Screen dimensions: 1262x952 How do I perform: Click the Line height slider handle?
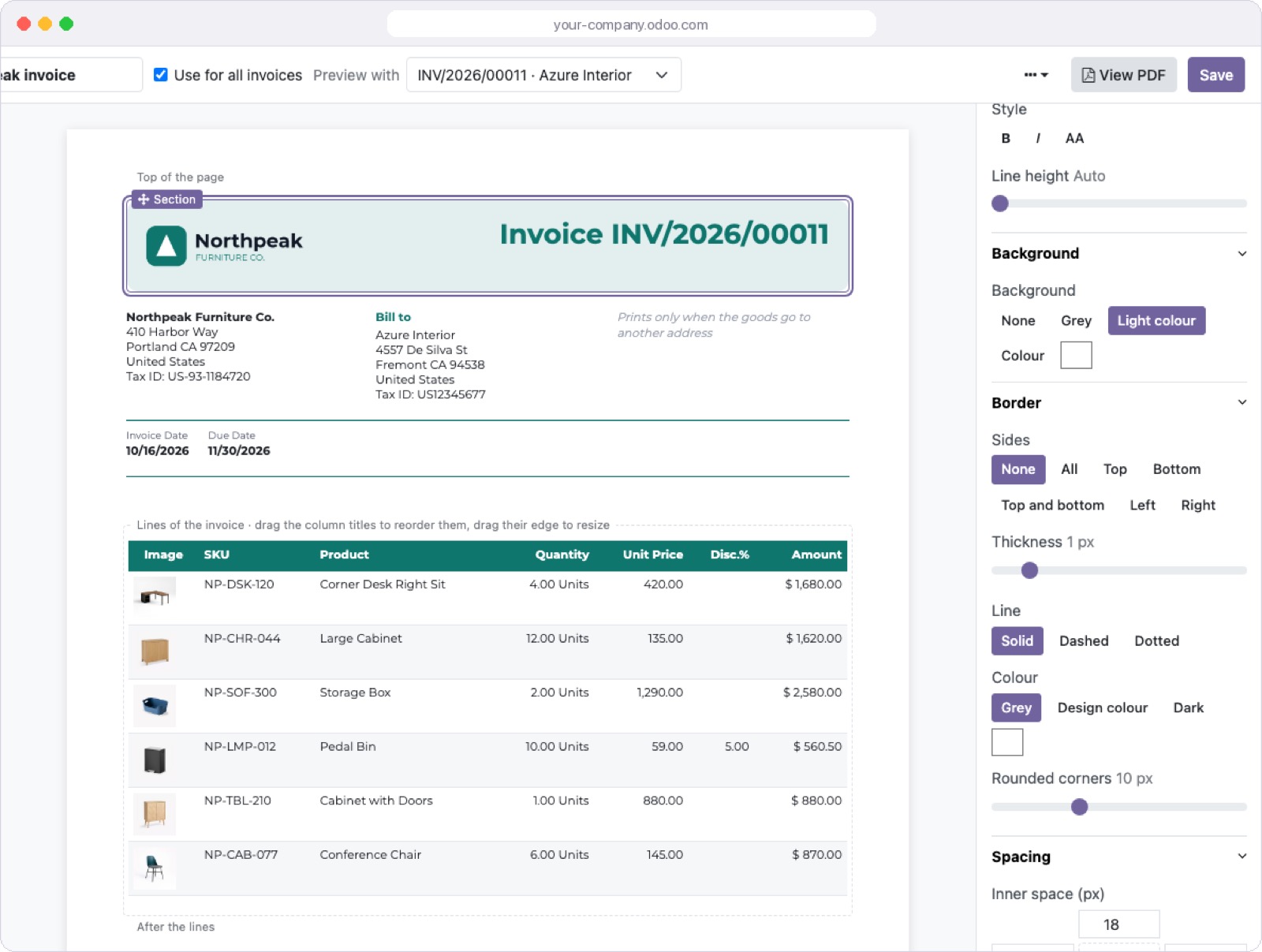pyautogui.click(x=1000, y=203)
